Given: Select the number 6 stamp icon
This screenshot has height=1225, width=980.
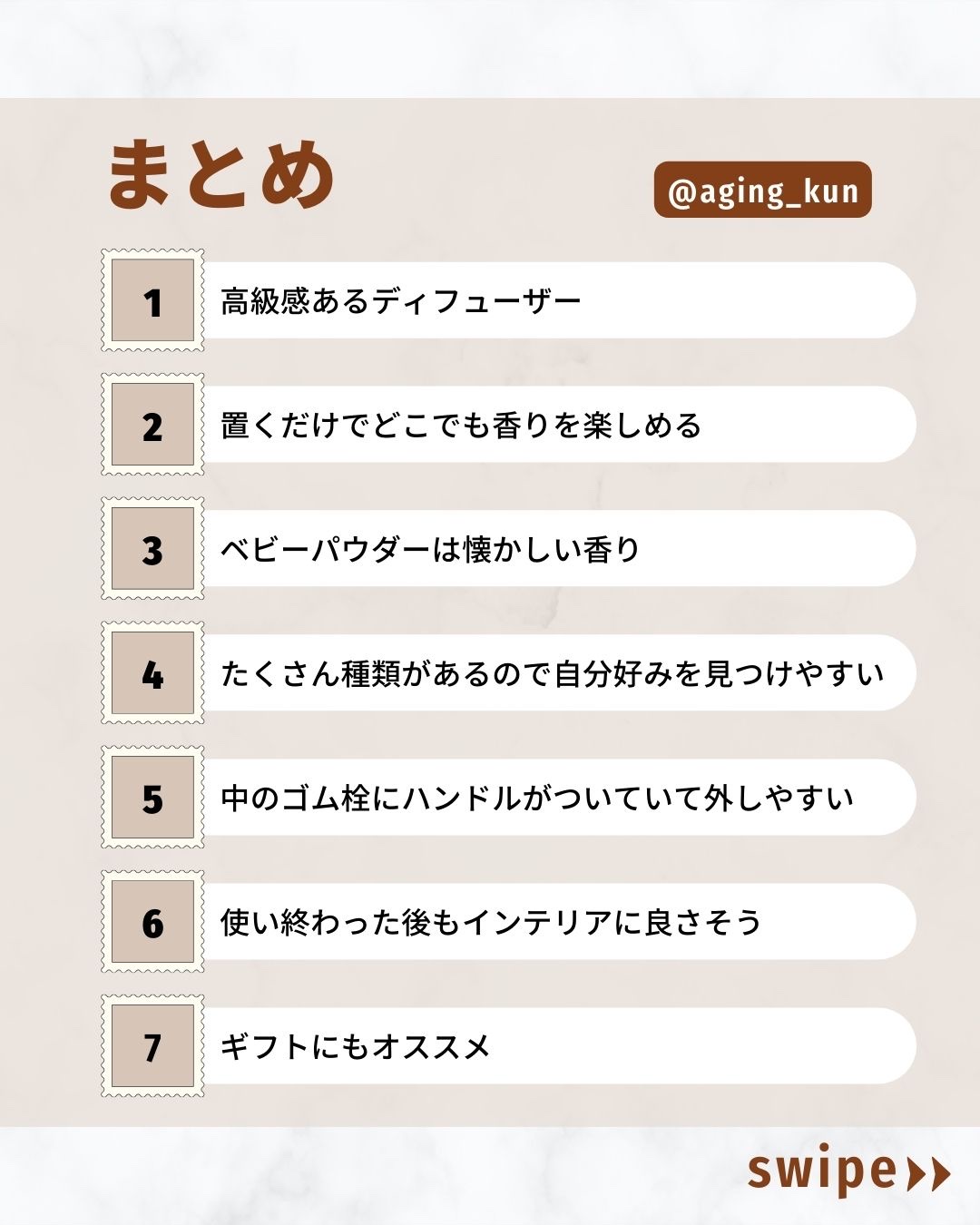Looking at the screenshot, I should click(152, 922).
